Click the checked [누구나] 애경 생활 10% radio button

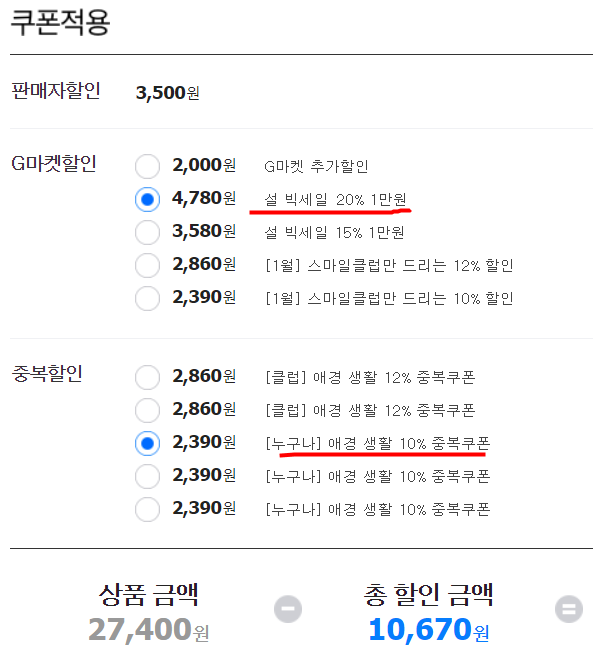(x=147, y=443)
